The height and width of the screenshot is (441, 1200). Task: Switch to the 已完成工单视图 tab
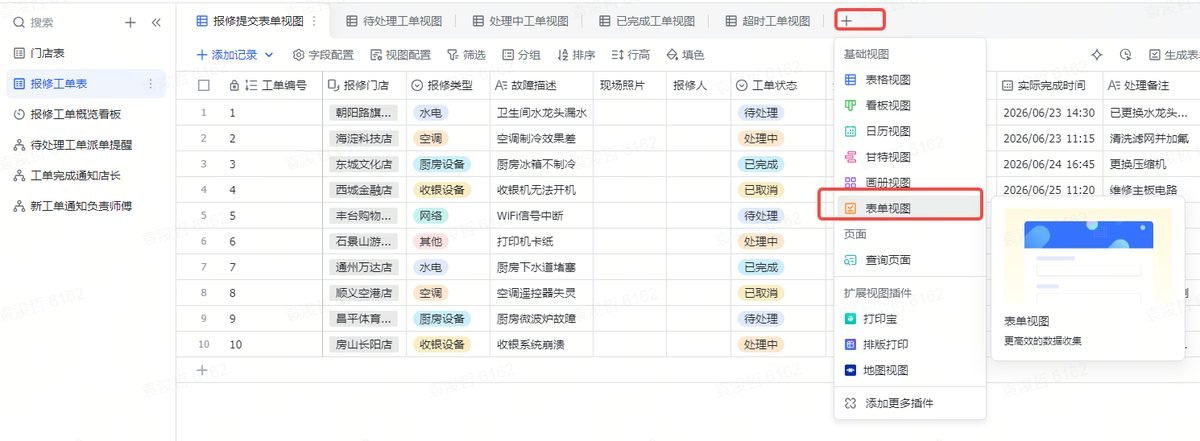(647, 21)
